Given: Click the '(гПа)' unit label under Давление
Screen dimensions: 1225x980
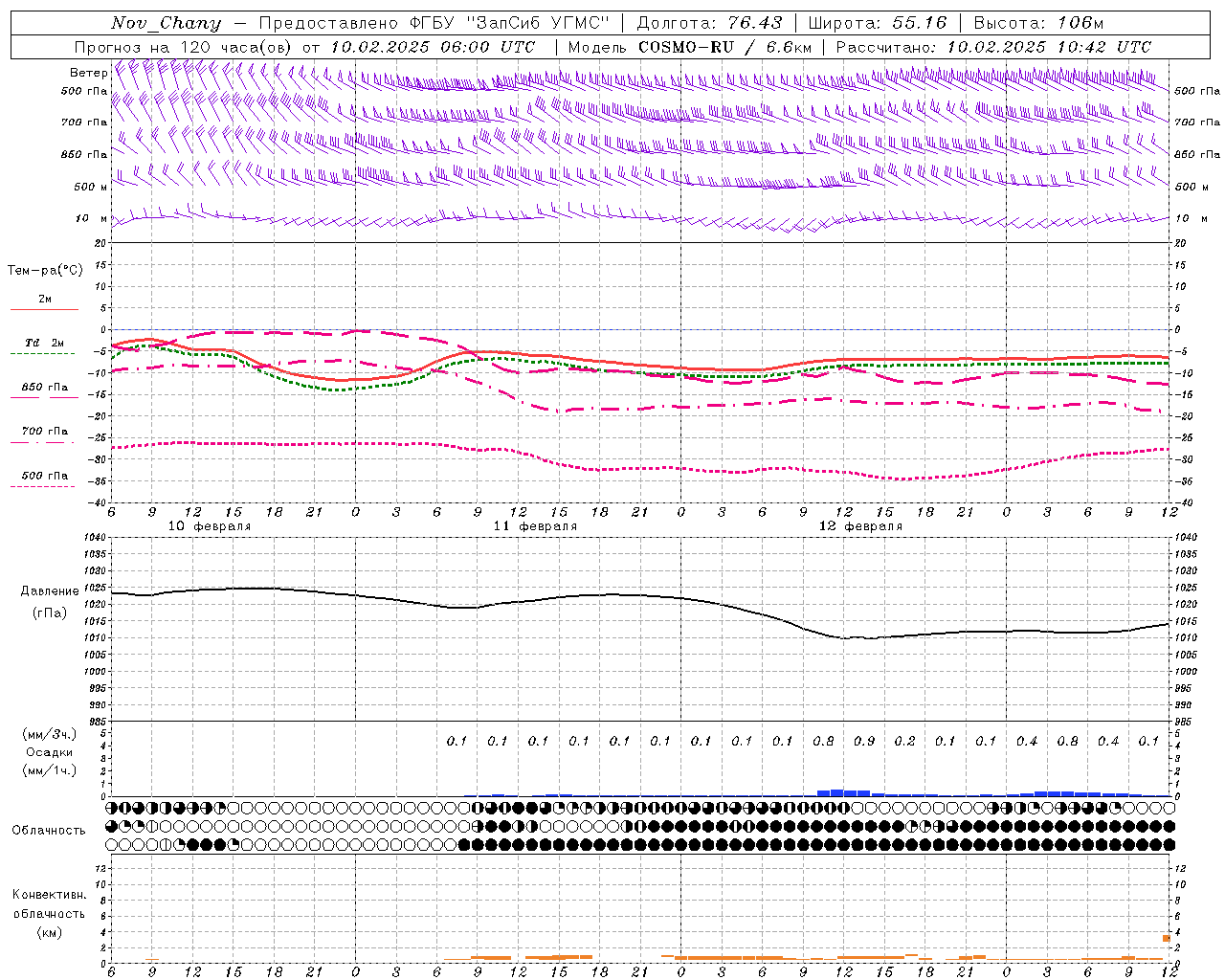Looking at the screenshot, I should pyautogui.click(x=49, y=612).
